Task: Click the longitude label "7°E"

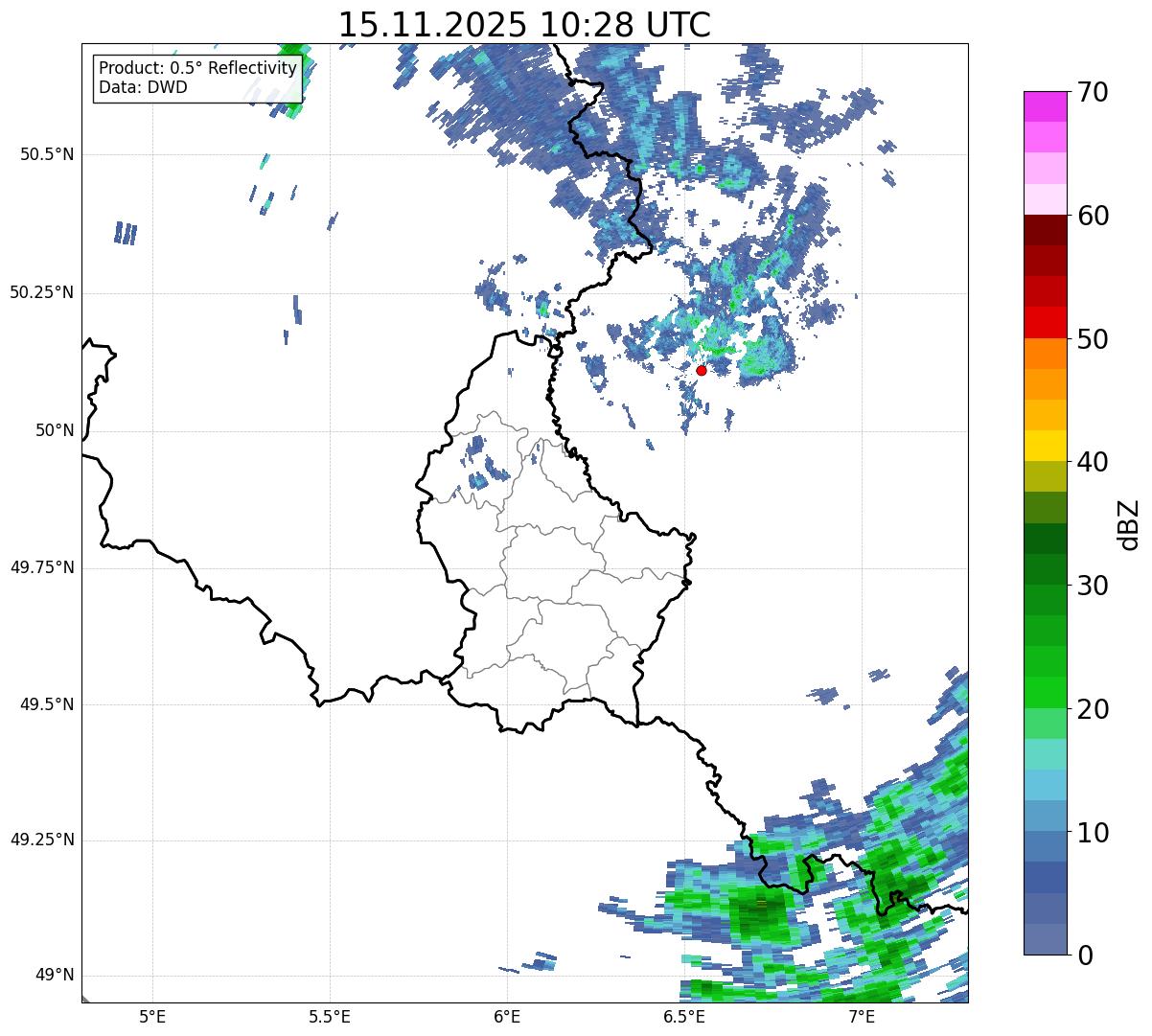Action: pyautogui.click(x=862, y=1017)
